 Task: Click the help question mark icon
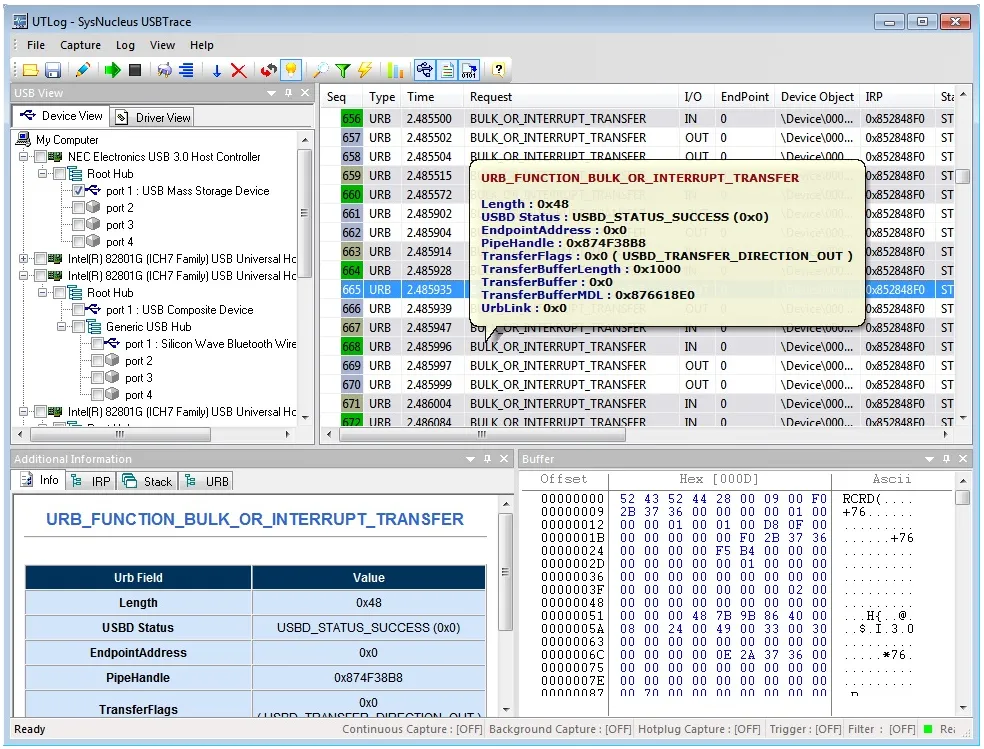coord(497,70)
